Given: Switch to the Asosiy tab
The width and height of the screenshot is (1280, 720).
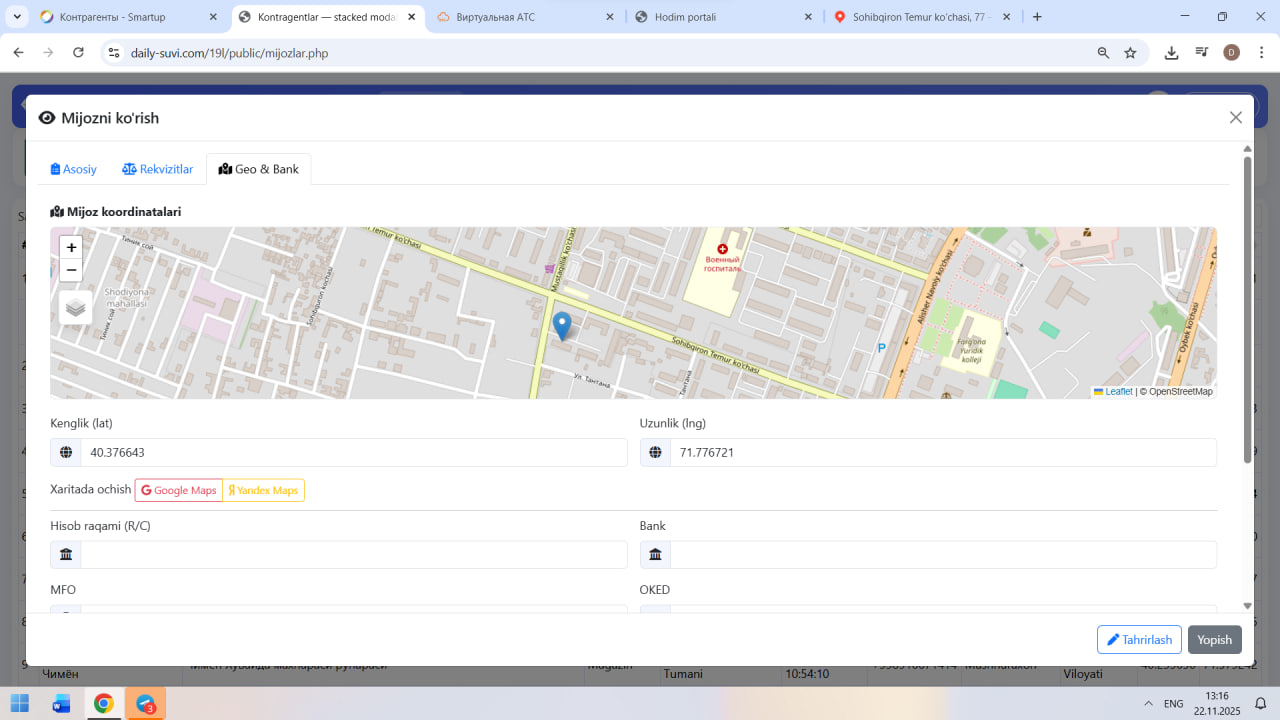Looking at the screenshot, I should [x=74, y=169].
